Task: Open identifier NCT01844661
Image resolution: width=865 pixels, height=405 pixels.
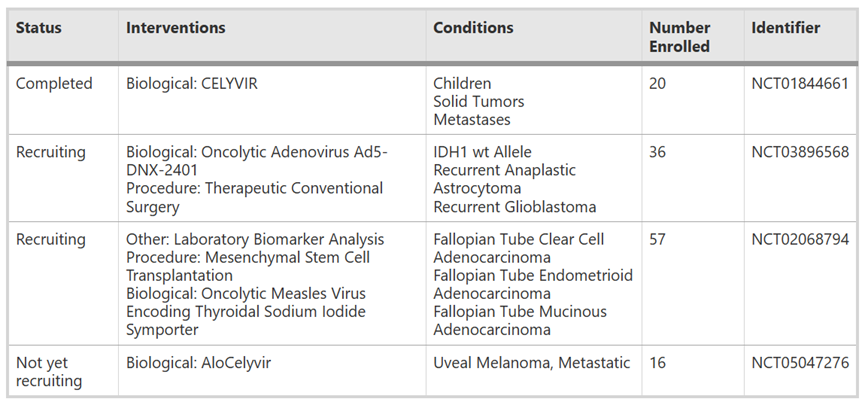Action: point(800,84)
